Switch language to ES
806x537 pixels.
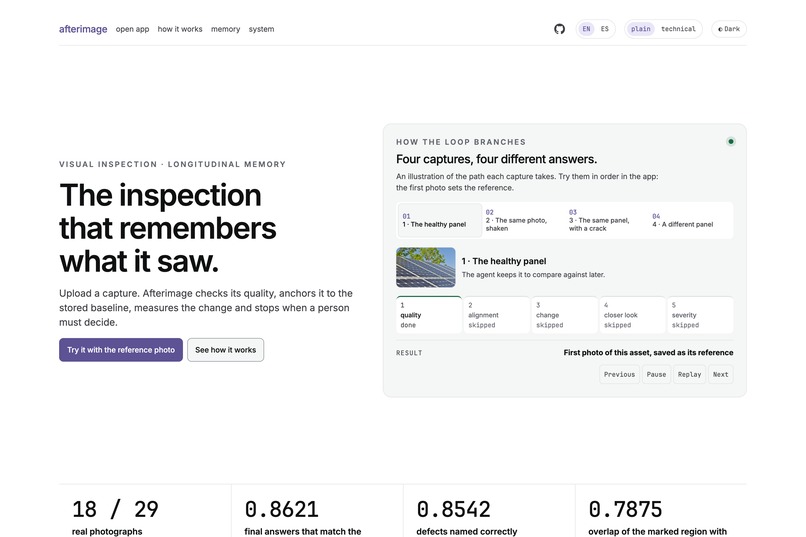tap(604, 29)
